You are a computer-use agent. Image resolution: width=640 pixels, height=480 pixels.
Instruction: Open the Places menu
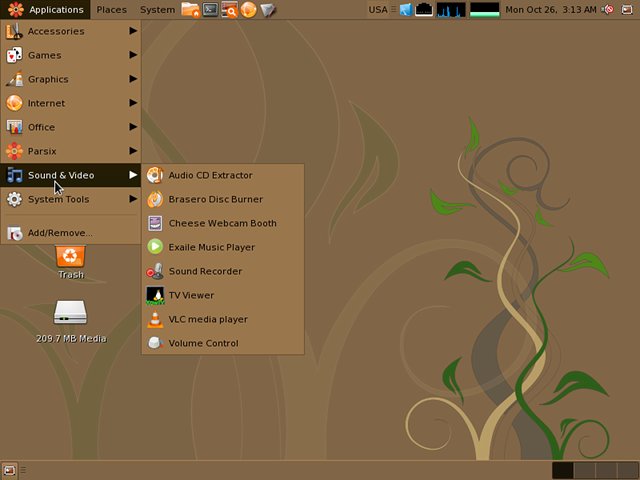pos(111,9)
